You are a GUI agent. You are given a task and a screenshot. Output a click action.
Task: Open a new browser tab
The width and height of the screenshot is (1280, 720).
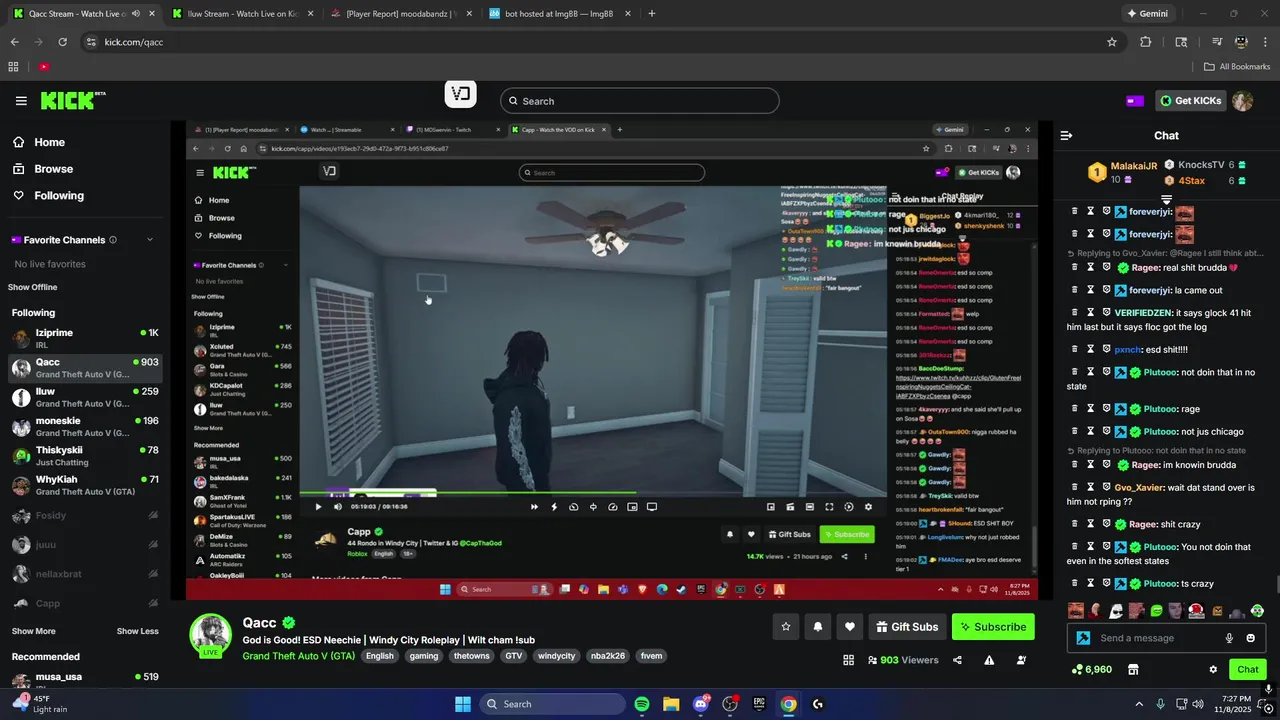[x=652, y=14]
